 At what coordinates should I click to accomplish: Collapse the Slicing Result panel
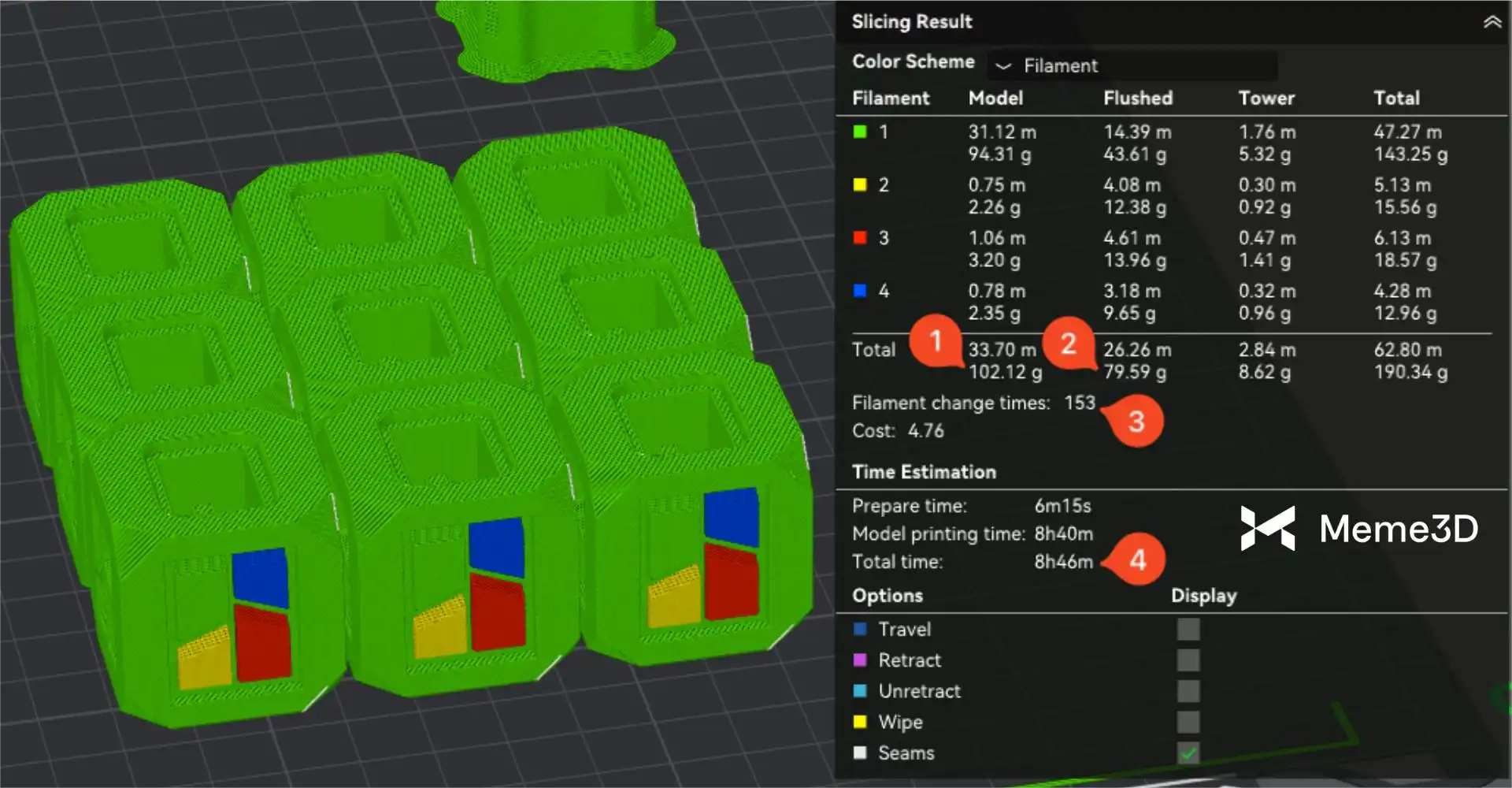(1492, 22)
